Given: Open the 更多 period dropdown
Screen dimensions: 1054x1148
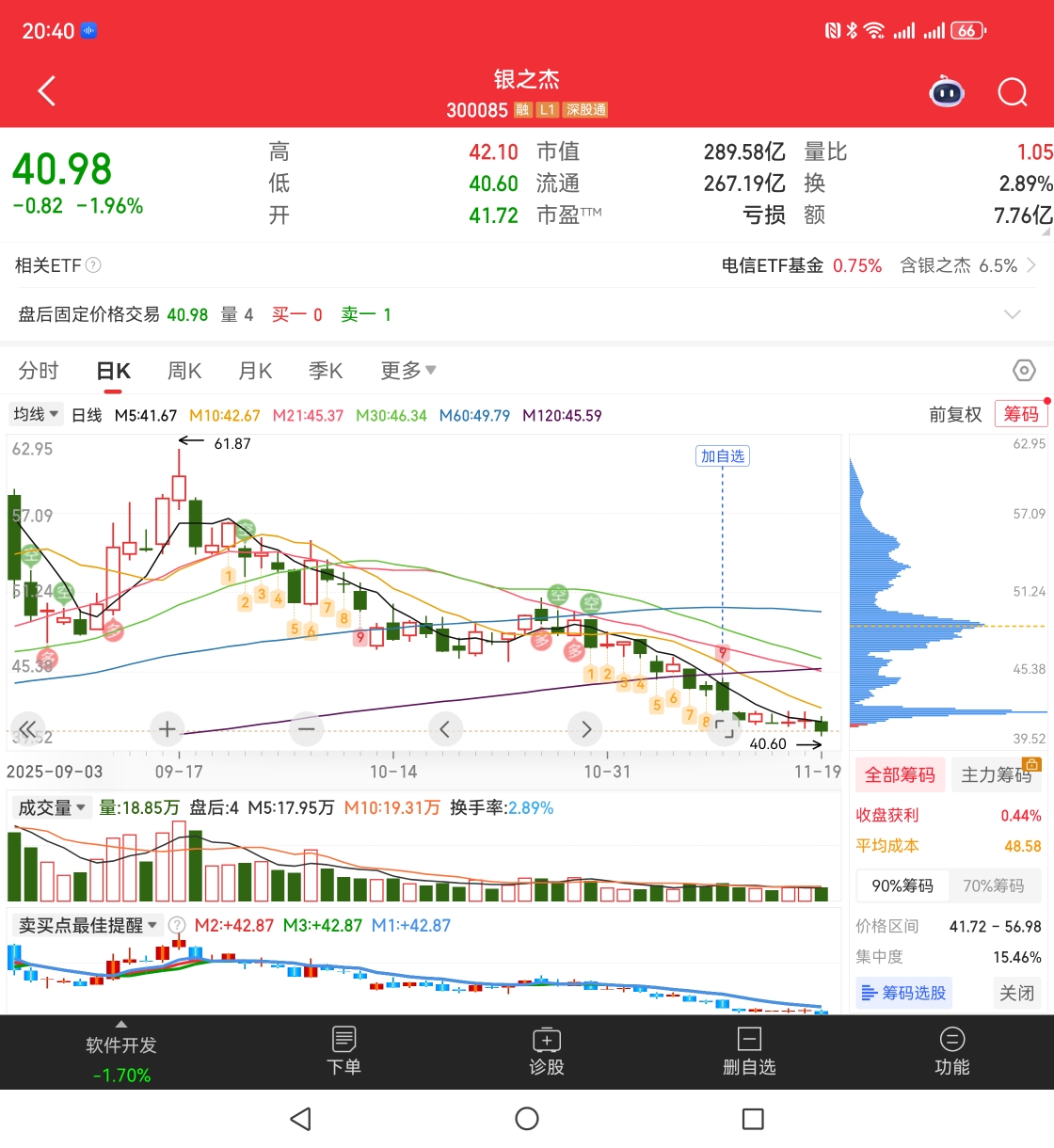Looking at the screenshot, I should pos(408,371).
